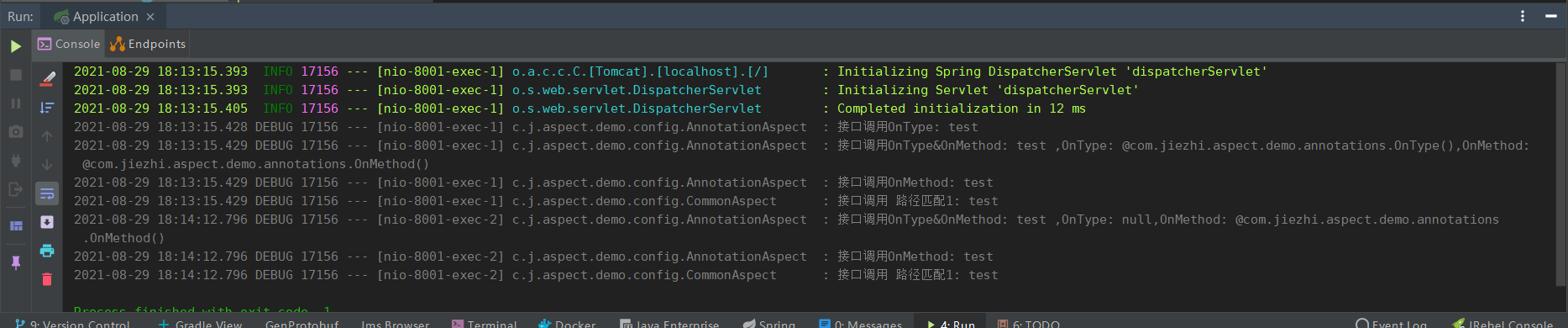Click the '@com.jiezhi.aspect.demo.annotations.OnMethod()' wrapped line
The image size is (1568, 328).
(x=255, y=164)
